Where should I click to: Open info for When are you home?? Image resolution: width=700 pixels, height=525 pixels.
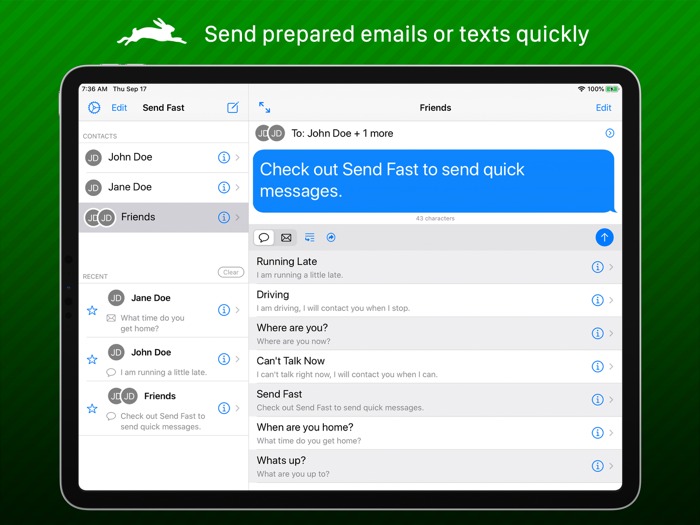tap(597, 433)
